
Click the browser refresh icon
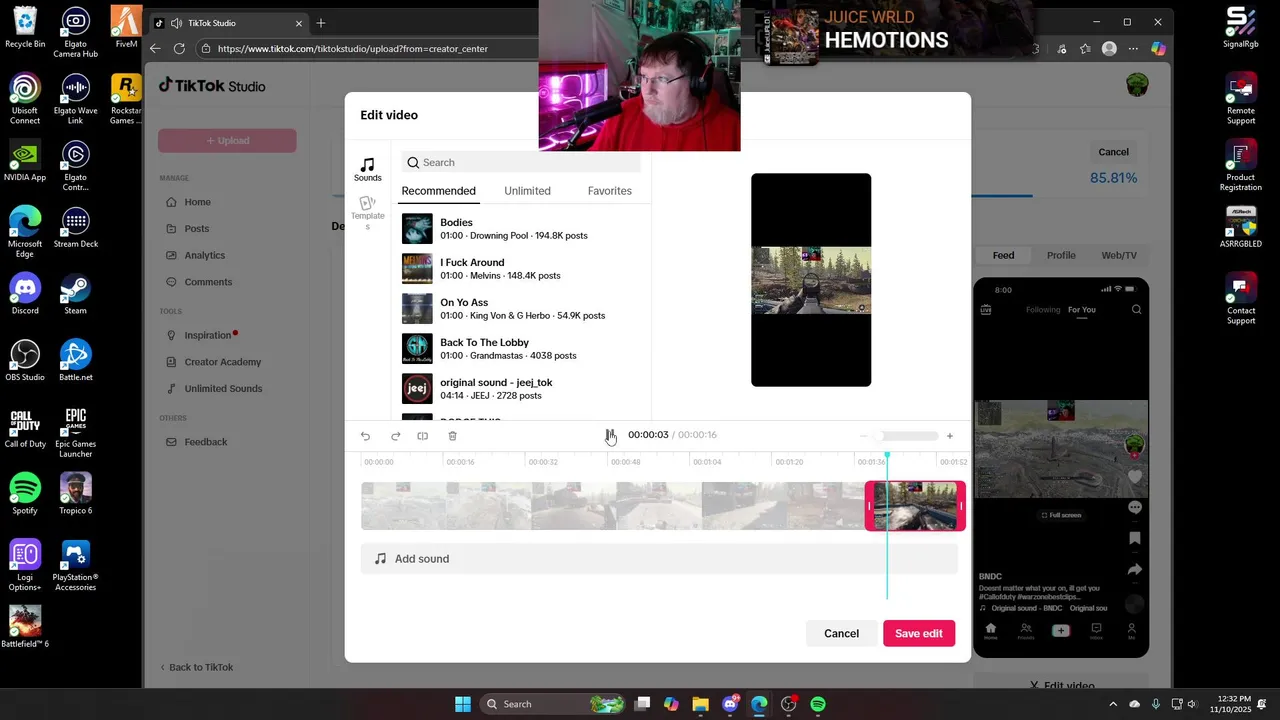tap(179, 48)
